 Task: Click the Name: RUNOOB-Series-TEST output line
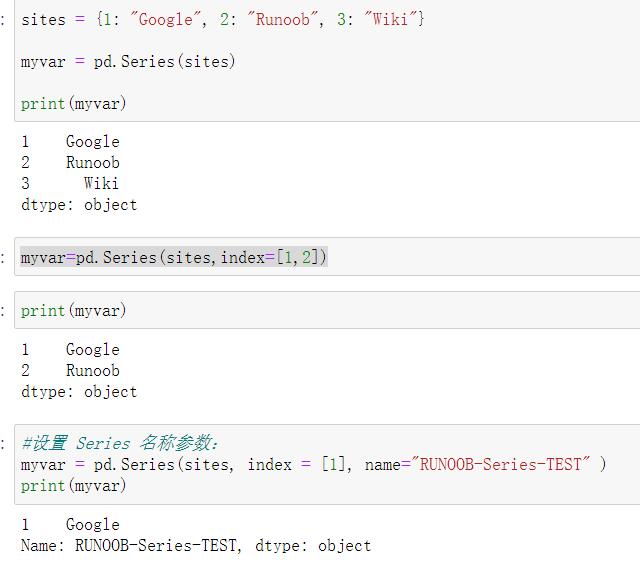[195, 545]
